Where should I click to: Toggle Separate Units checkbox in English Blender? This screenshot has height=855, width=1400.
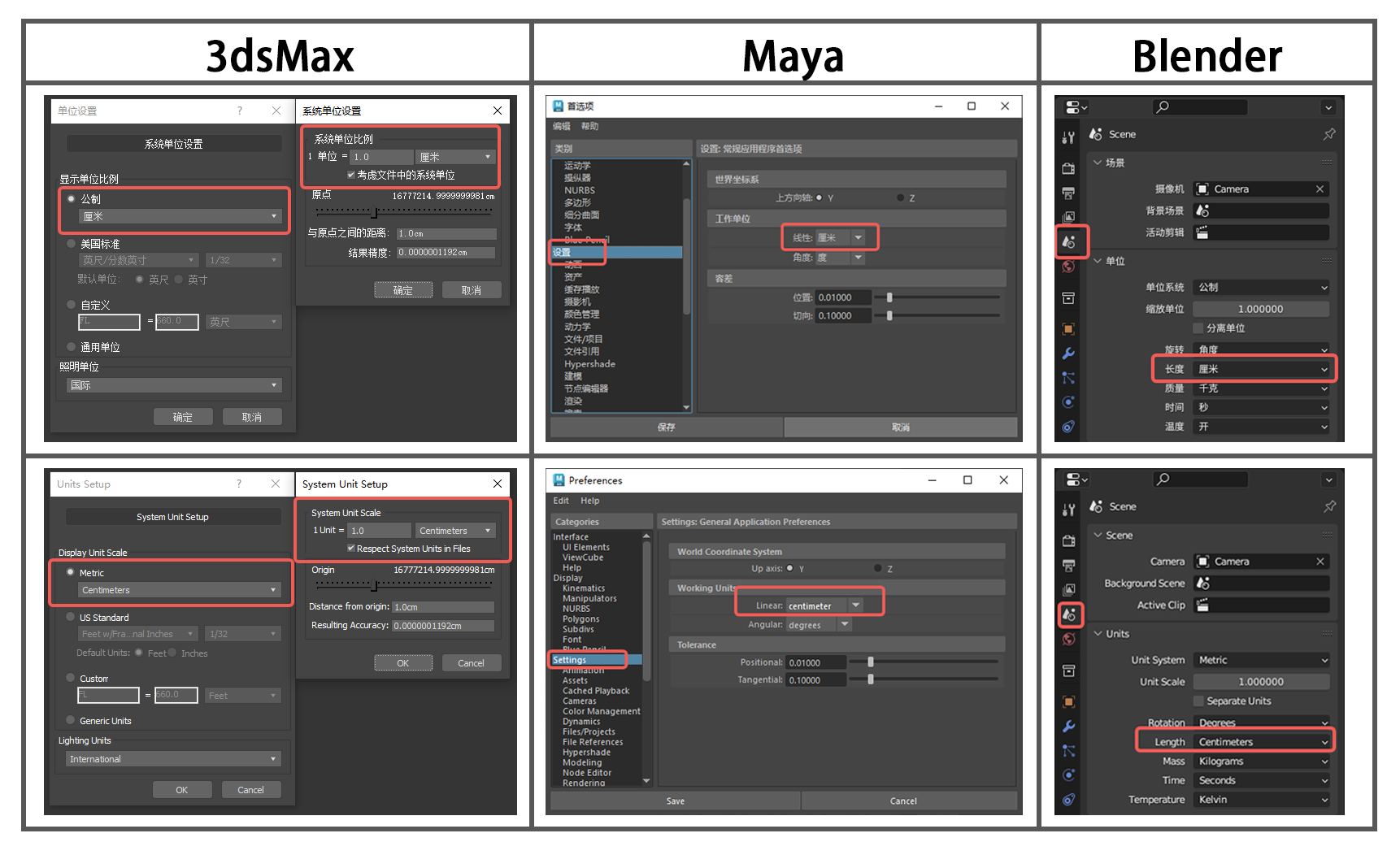pos(1198,701)
